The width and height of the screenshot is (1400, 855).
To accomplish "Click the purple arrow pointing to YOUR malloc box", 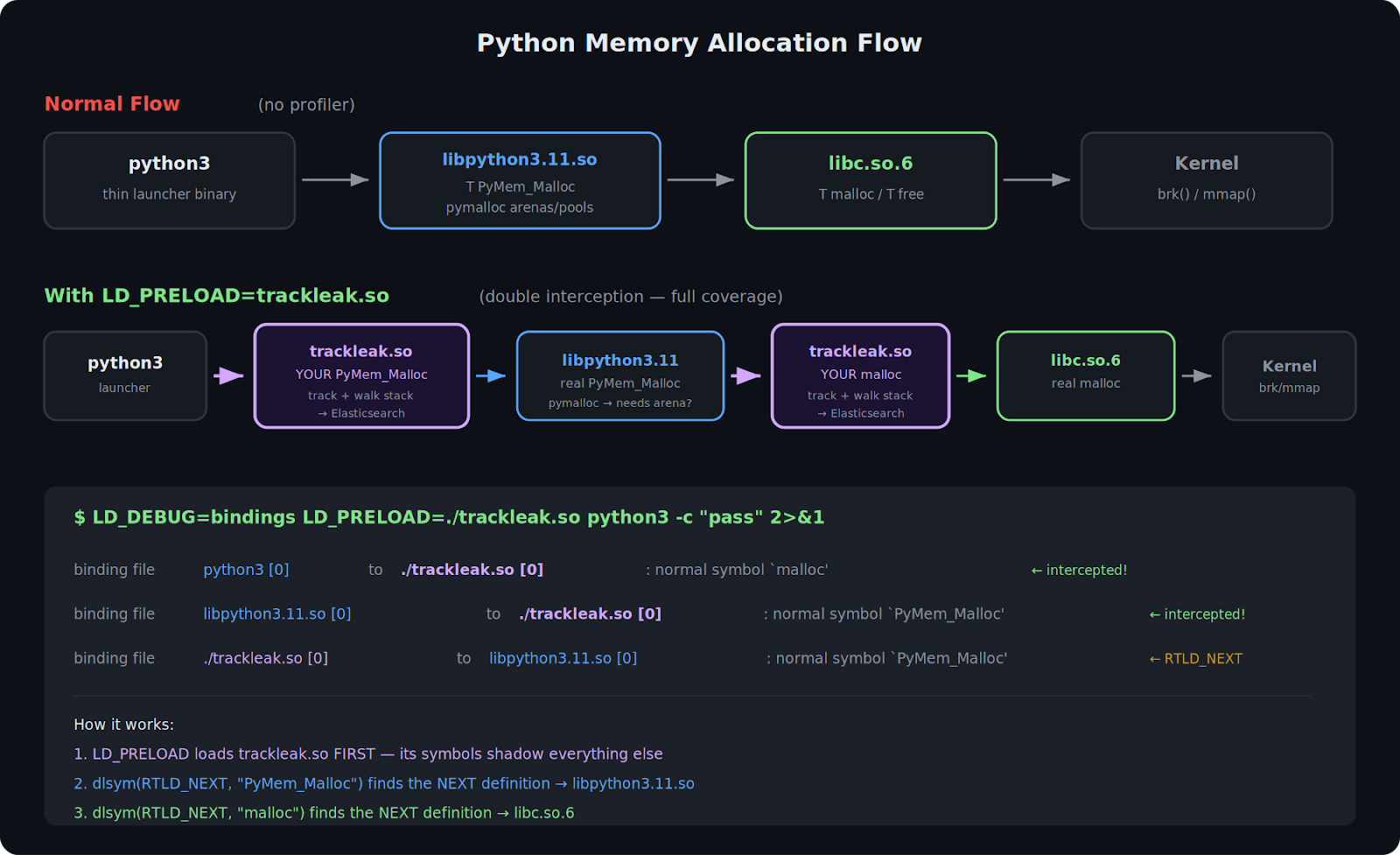I will tap(746, 376).
